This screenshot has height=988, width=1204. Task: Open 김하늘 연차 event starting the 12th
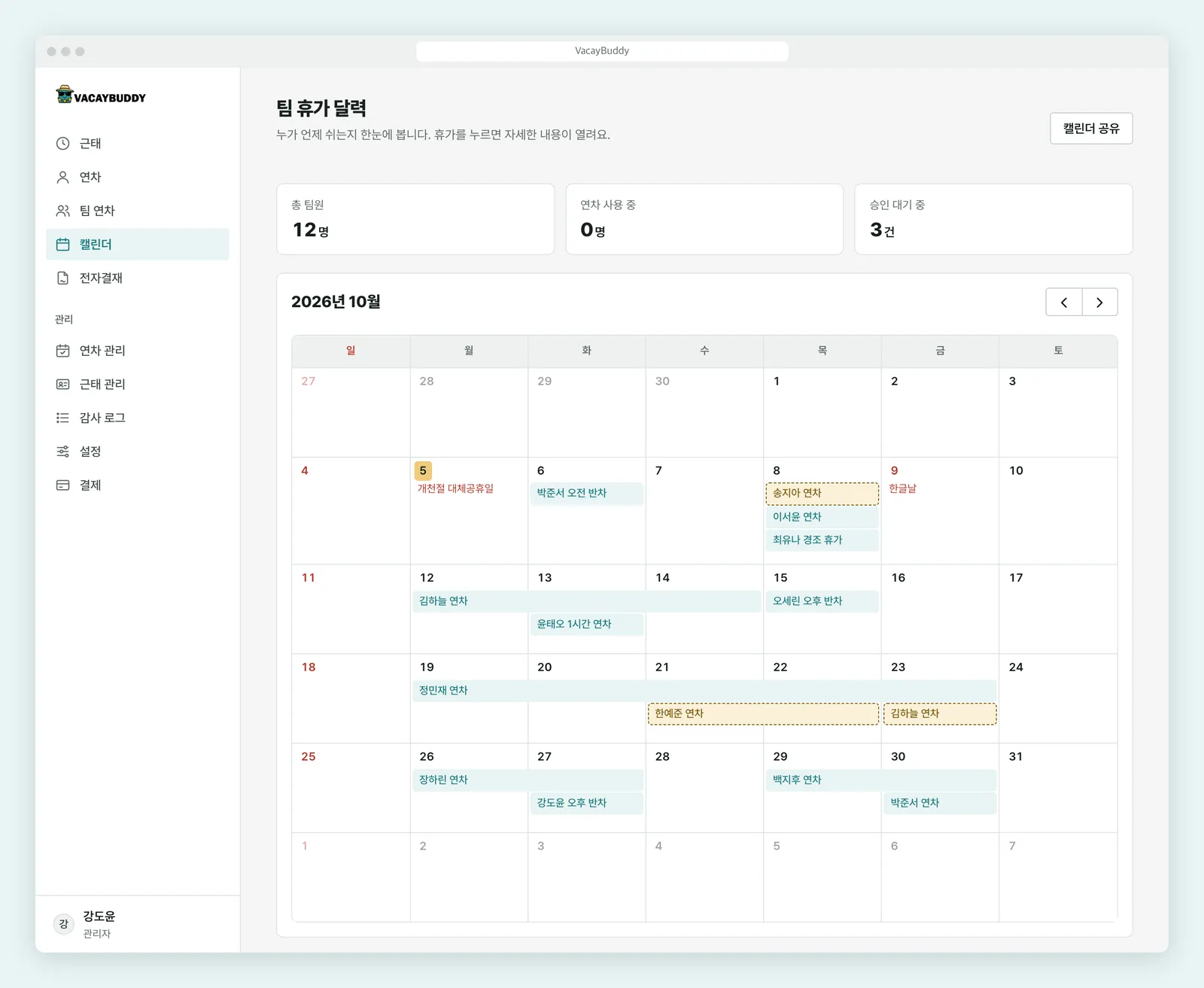pos(587,601)
